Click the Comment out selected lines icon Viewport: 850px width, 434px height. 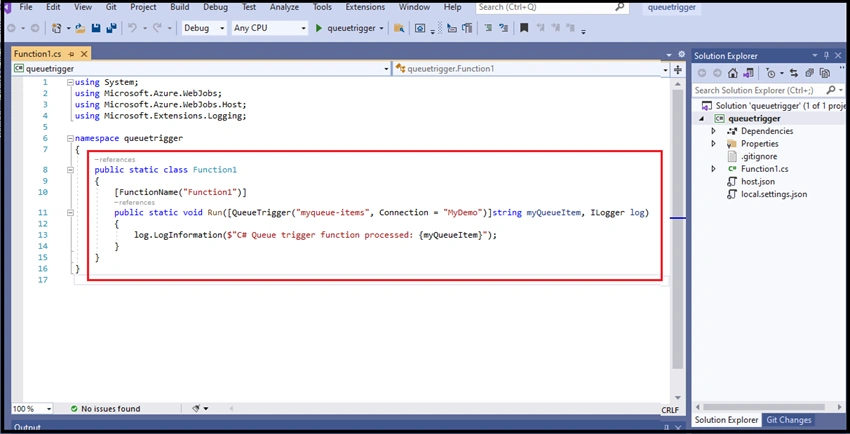(x=488, y=28)
